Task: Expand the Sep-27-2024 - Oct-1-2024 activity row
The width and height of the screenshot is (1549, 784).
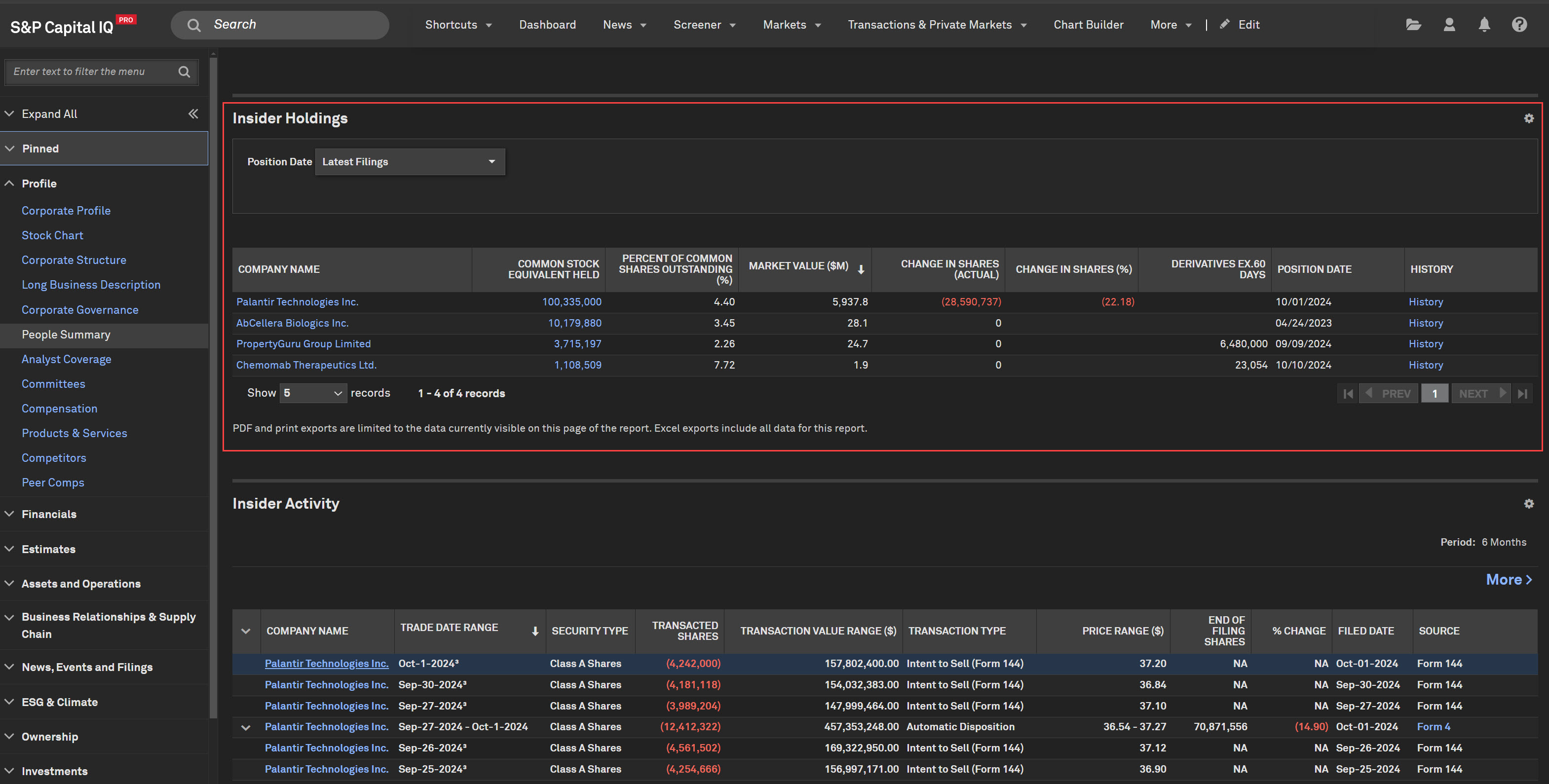Action: click(x=245, y=727)
